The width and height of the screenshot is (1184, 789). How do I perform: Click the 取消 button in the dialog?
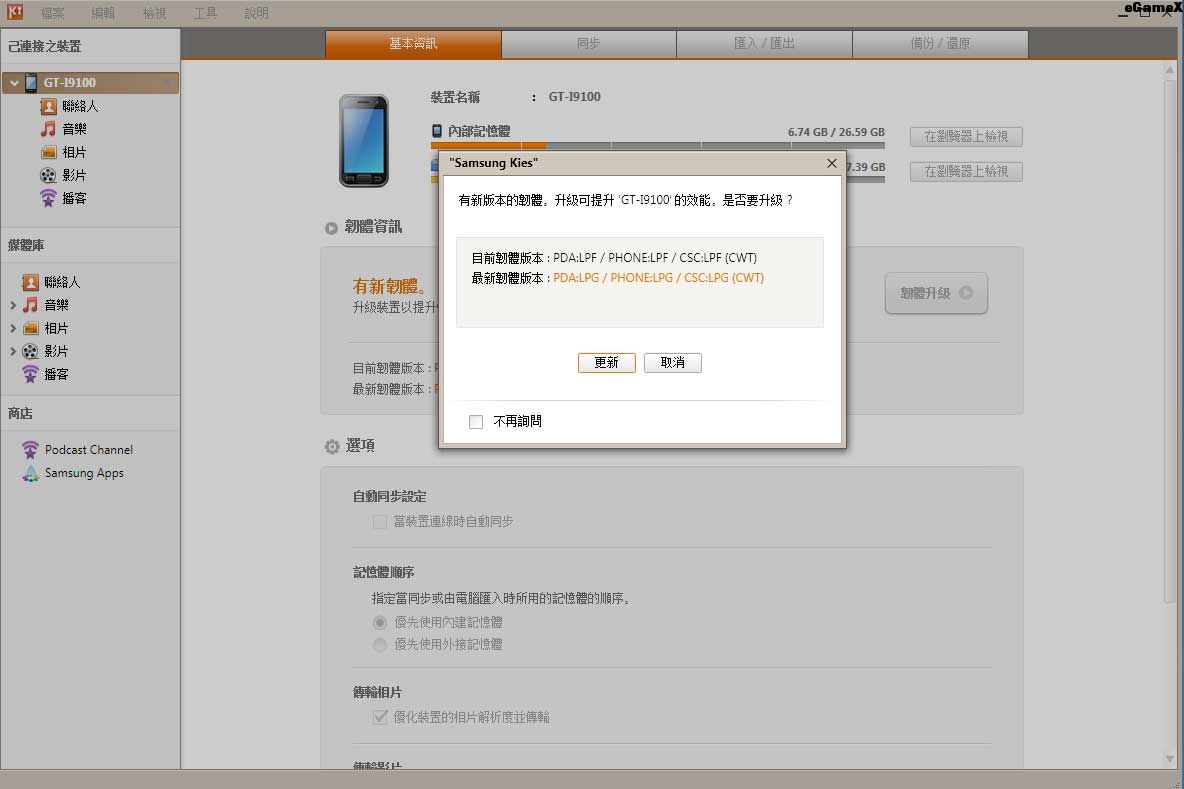pos(673,363)
